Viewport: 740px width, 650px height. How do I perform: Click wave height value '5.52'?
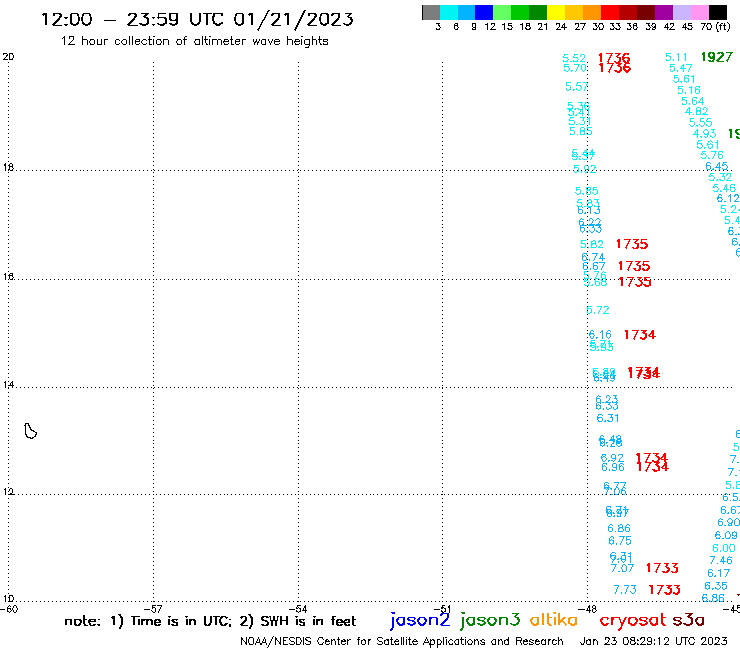tap(574, 58)
